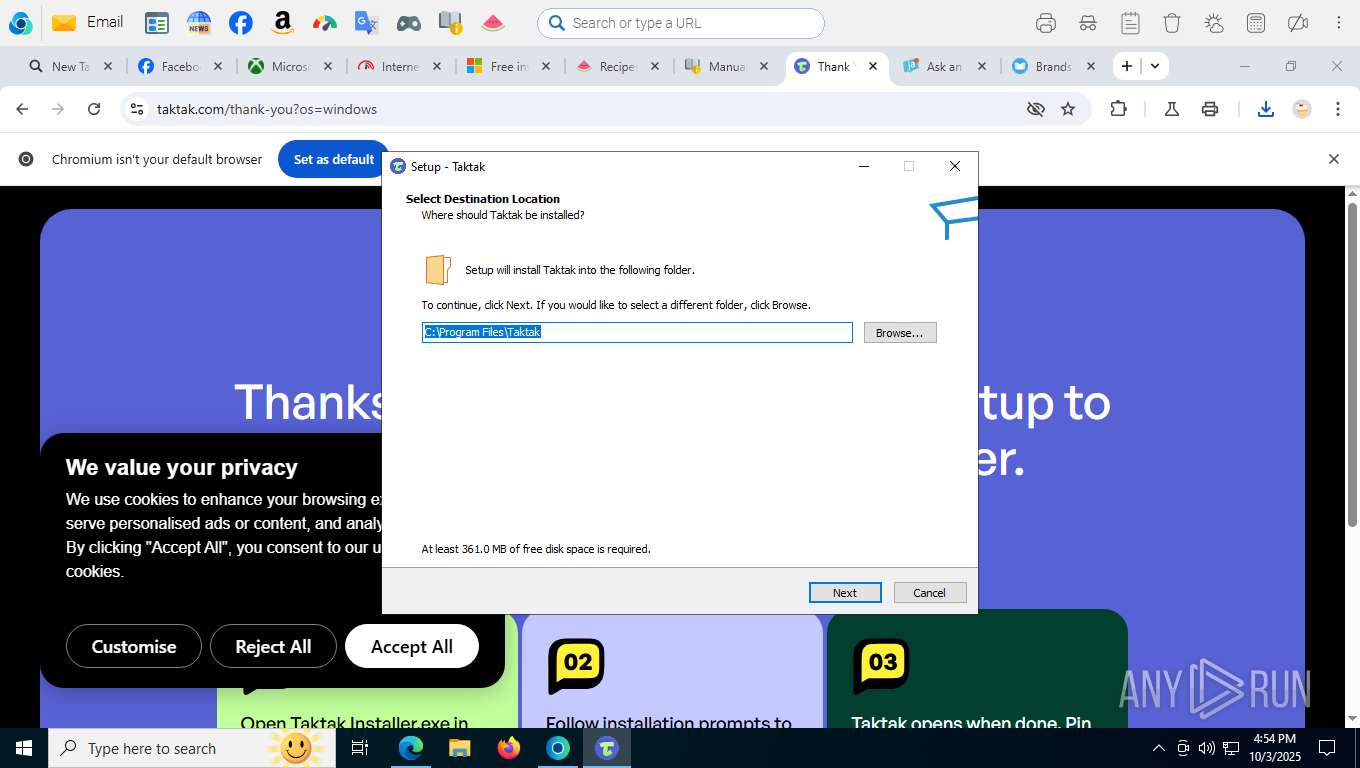Open the Chromium three-dot menu
The width and height of the screenshot is (1360, 768).
click(1338, 109)
